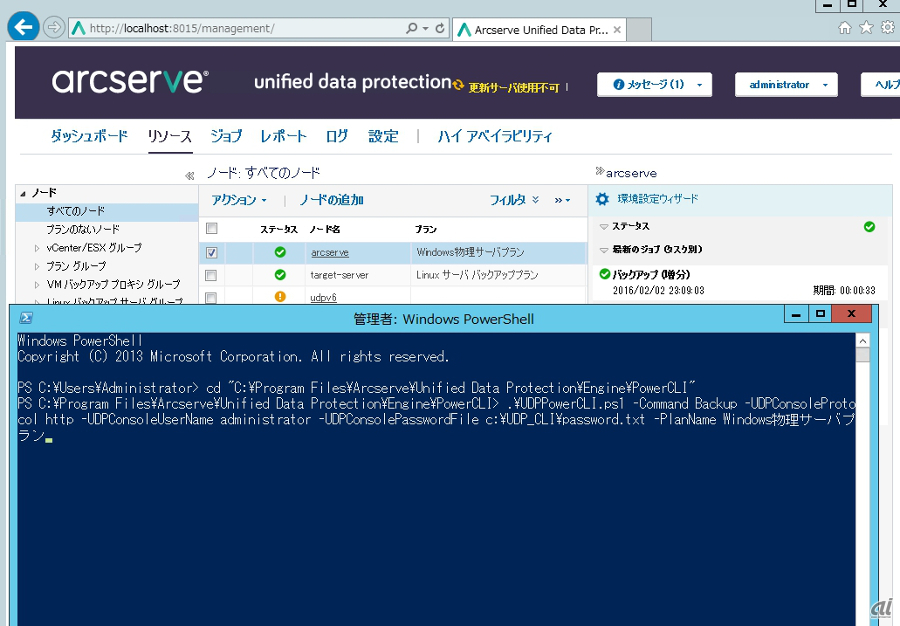Switch to the ログ tab

coord(337,136)
